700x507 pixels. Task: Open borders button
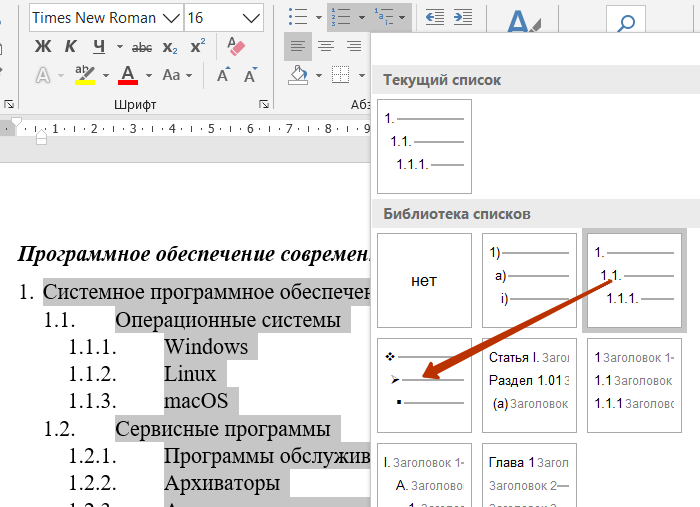click(x=341, y=75)
